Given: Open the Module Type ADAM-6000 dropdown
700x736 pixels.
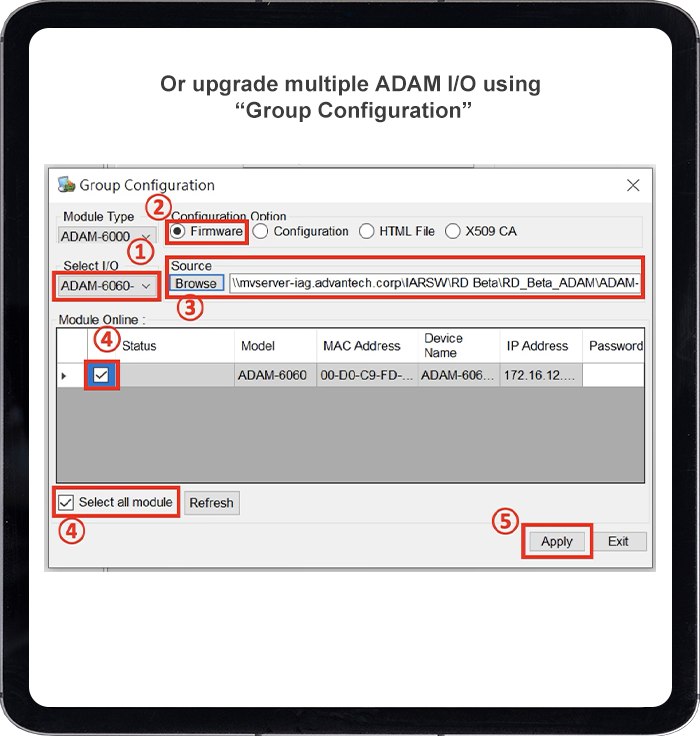Looking at the screenshot, I should 107,236.
